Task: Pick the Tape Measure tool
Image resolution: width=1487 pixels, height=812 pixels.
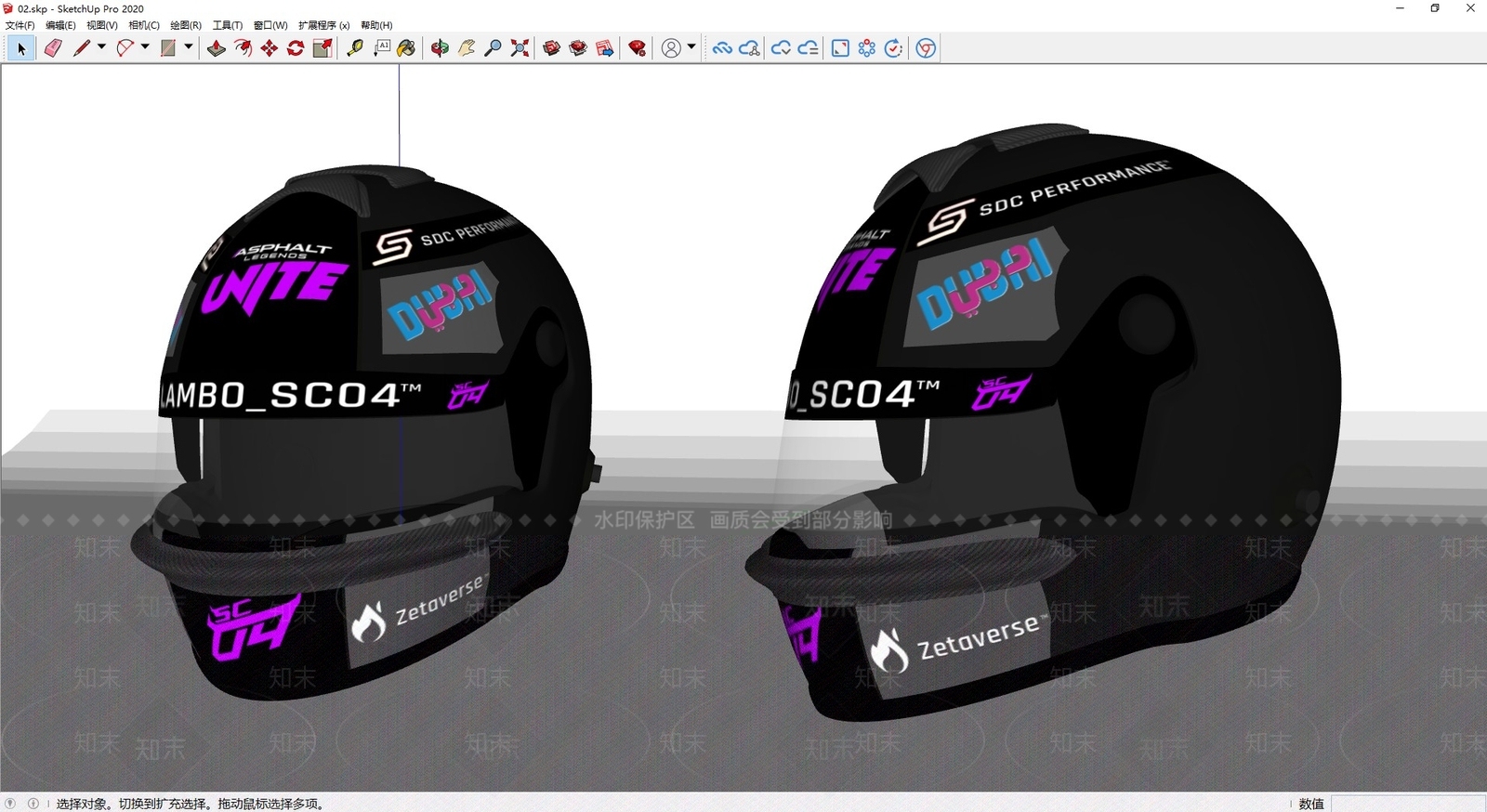Action: click(355, 48)
